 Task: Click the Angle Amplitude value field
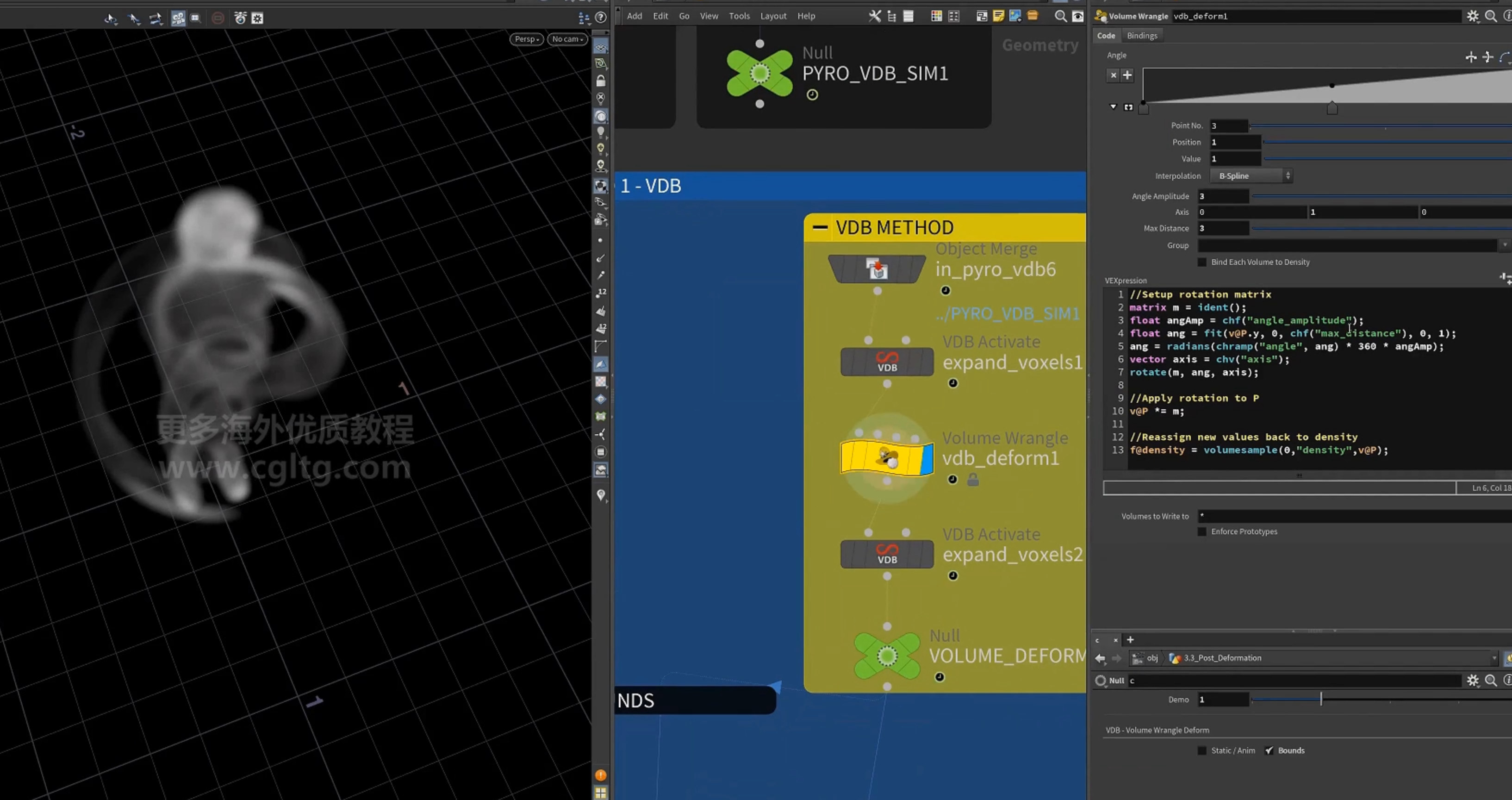coord(1223,197)
